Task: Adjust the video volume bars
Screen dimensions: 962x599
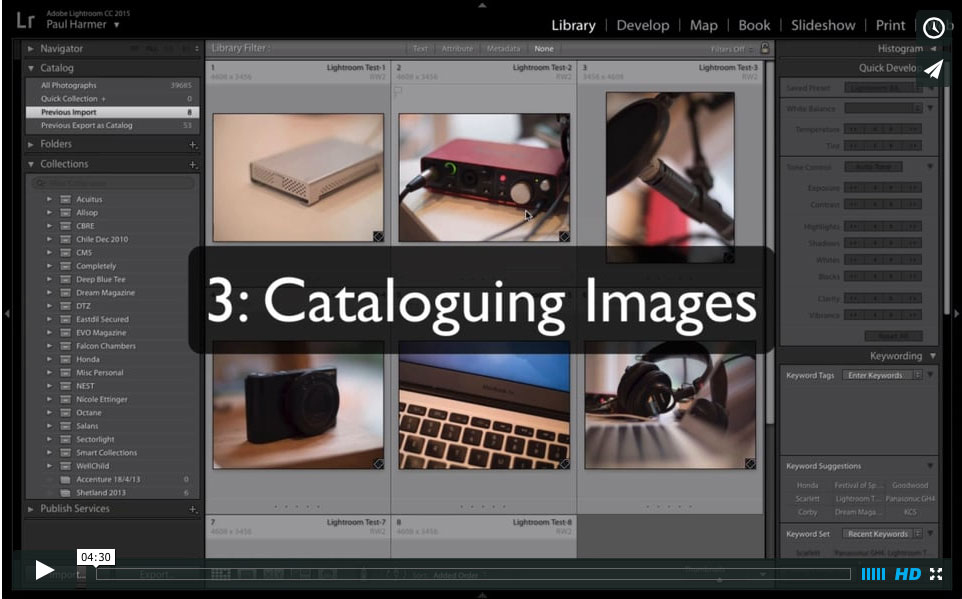Action: click(873, 574)
